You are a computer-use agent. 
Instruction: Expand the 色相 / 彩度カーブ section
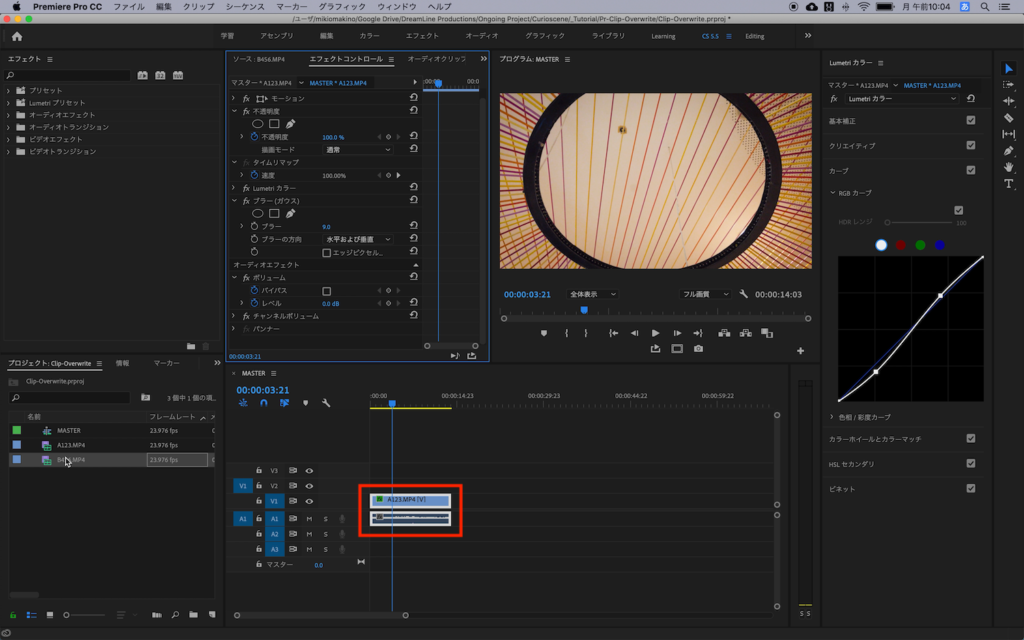[860, 416]
